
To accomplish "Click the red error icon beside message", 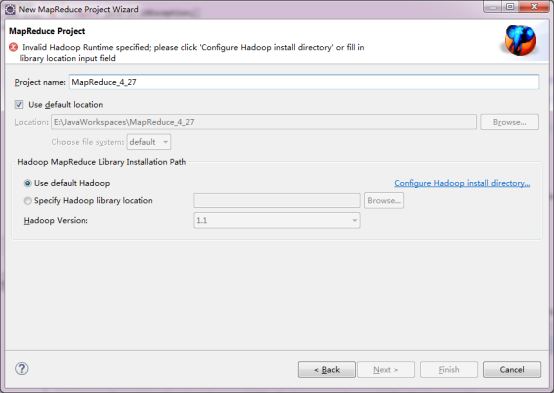I will [x=13, y=47].
